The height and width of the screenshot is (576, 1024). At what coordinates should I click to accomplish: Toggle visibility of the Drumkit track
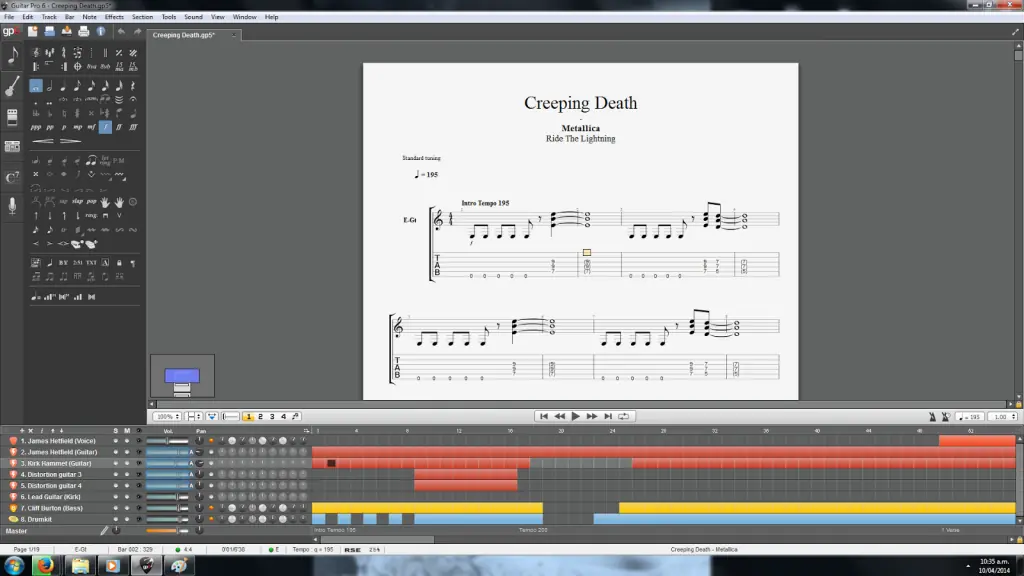138,519
